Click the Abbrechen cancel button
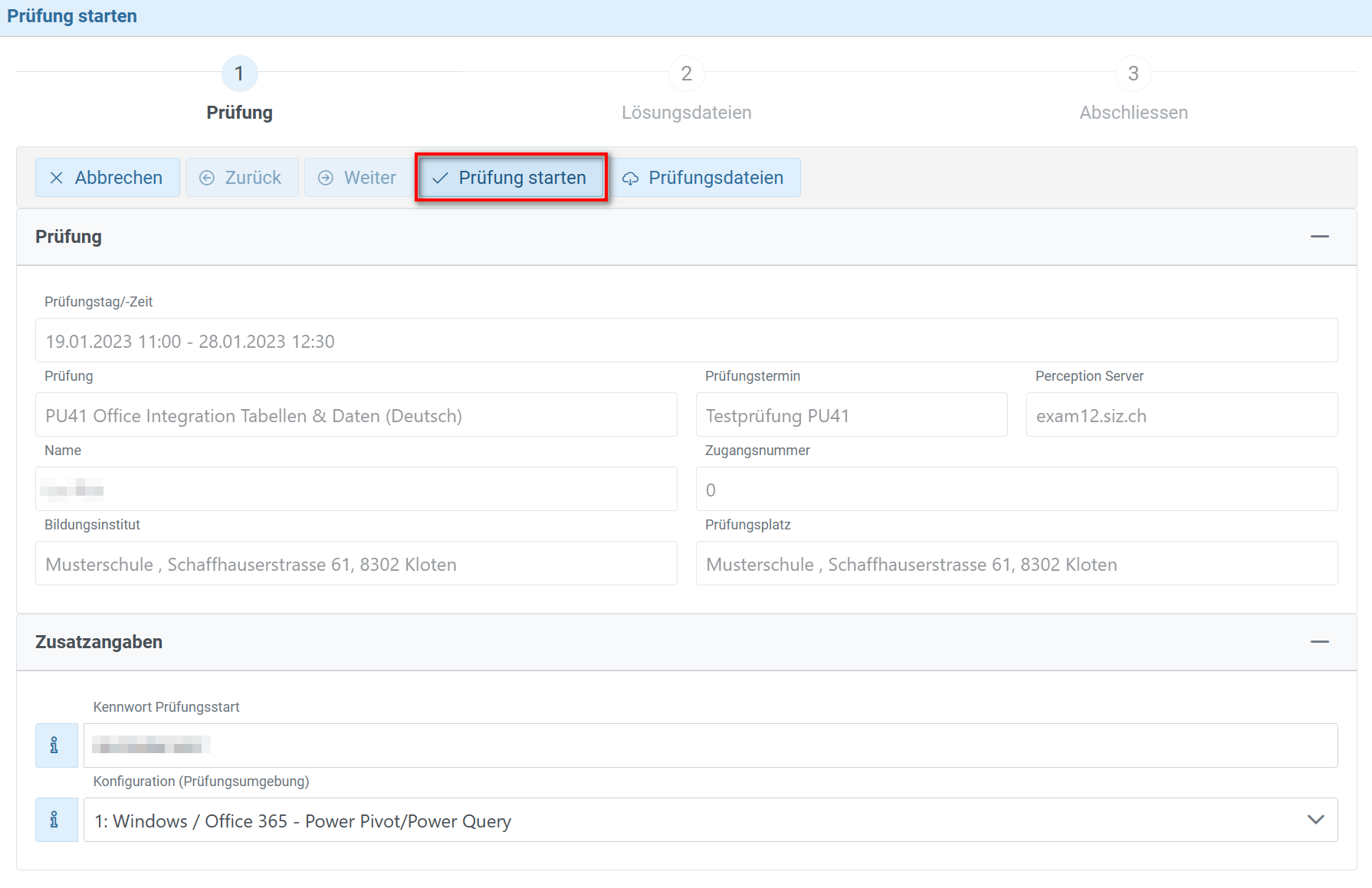 (107, 178)
